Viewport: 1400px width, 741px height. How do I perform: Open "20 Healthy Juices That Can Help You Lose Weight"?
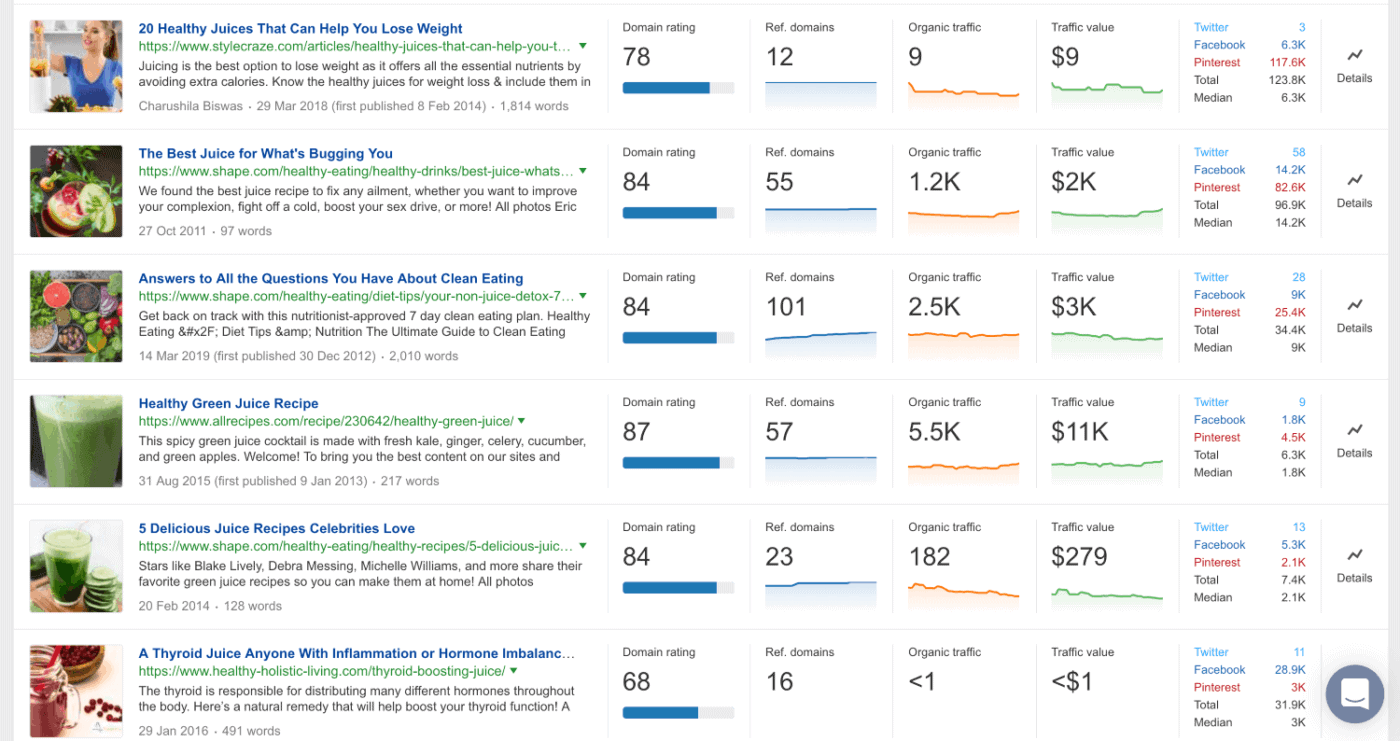click(300, 28)
